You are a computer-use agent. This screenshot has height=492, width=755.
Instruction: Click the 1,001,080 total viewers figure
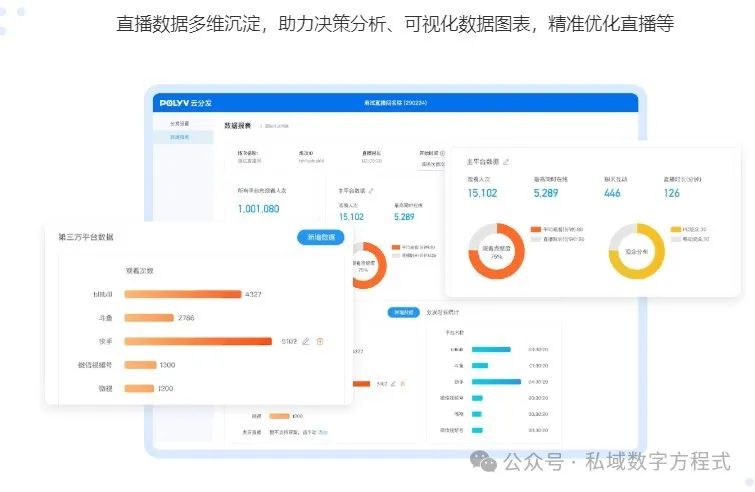258,209
